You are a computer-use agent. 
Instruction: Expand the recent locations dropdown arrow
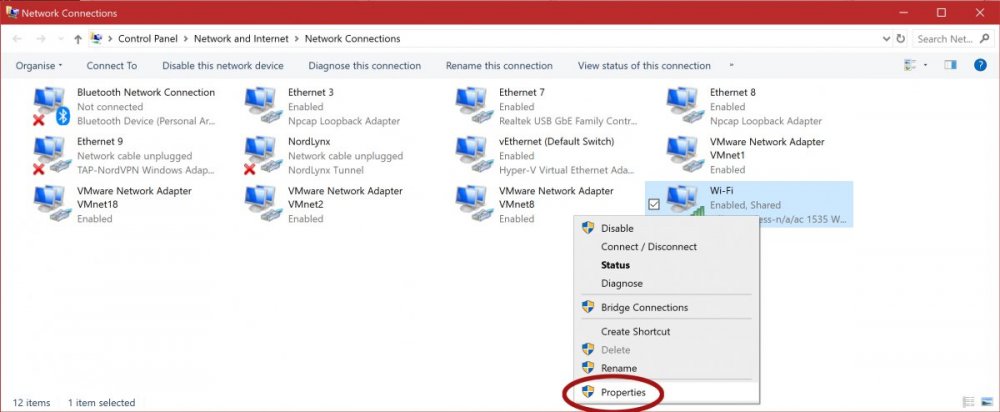[60, 39]
